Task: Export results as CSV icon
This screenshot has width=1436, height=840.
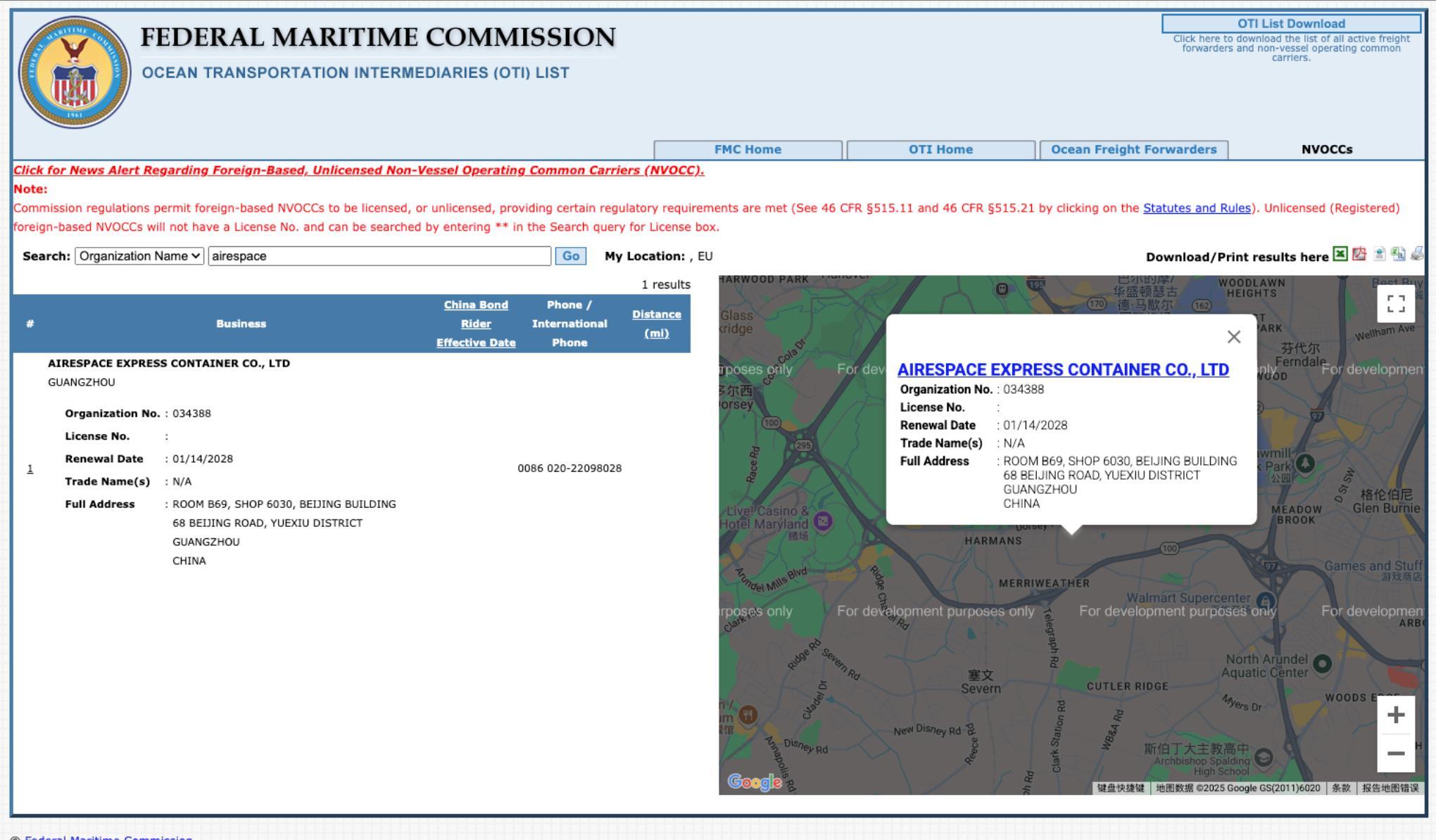Action: (x=1398, y=255)
